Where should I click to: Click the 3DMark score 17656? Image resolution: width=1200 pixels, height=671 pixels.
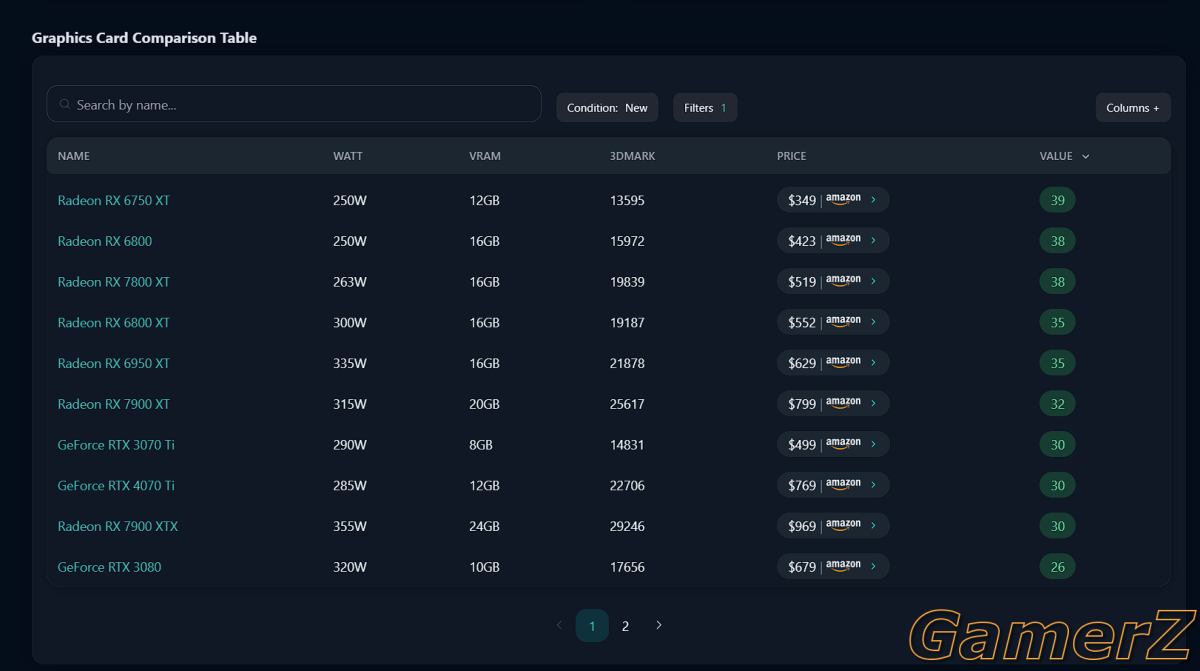pos(627,567)
